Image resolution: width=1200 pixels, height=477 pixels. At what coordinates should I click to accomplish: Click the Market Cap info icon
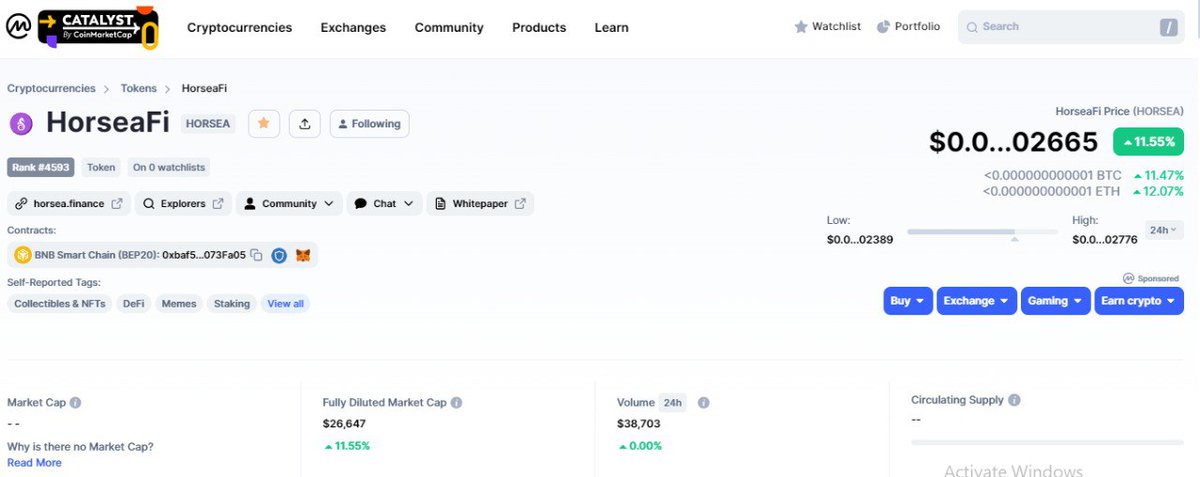coord(75,403)
